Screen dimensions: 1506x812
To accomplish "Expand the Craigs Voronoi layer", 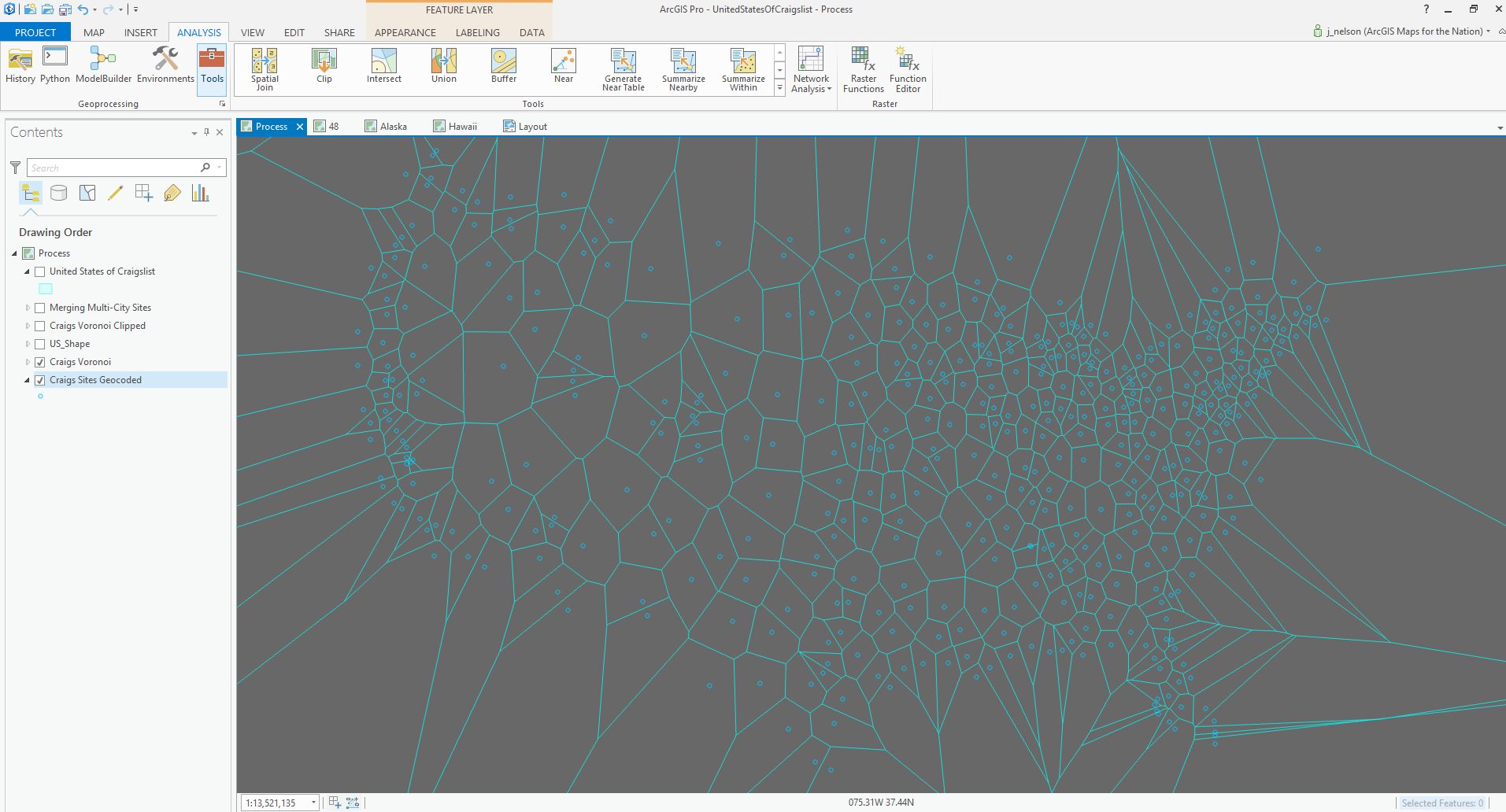I will point(28,362).
